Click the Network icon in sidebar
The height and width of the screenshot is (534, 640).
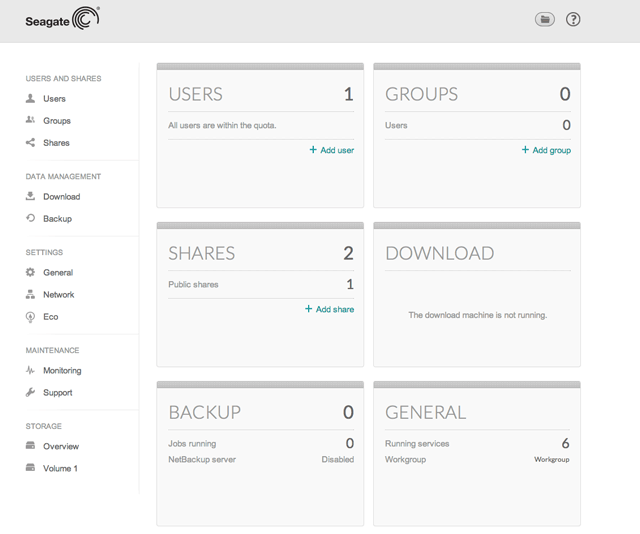pyautogui.click(x=31, y=295)
